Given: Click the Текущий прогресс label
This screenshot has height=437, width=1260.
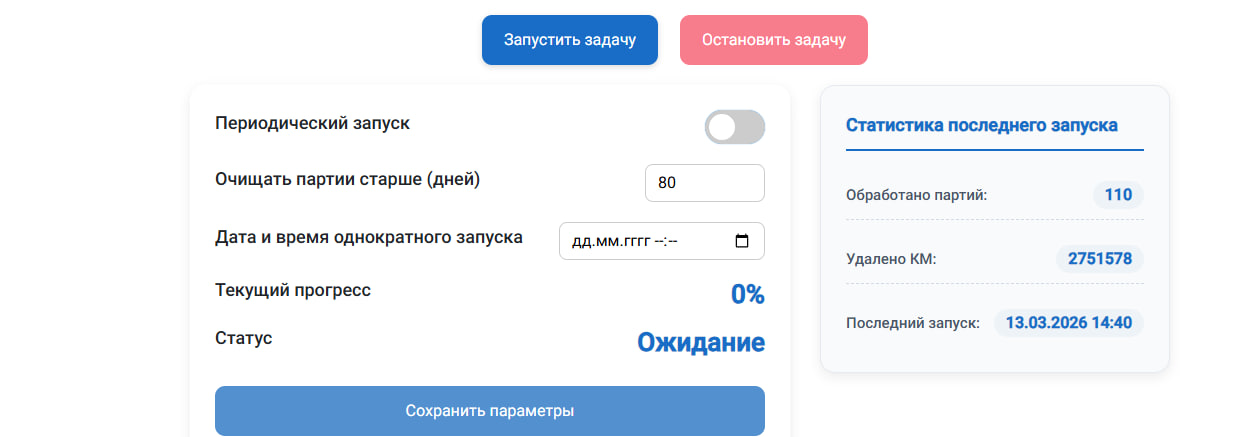Looking at the screenshot, I should [x=293, y=290].
